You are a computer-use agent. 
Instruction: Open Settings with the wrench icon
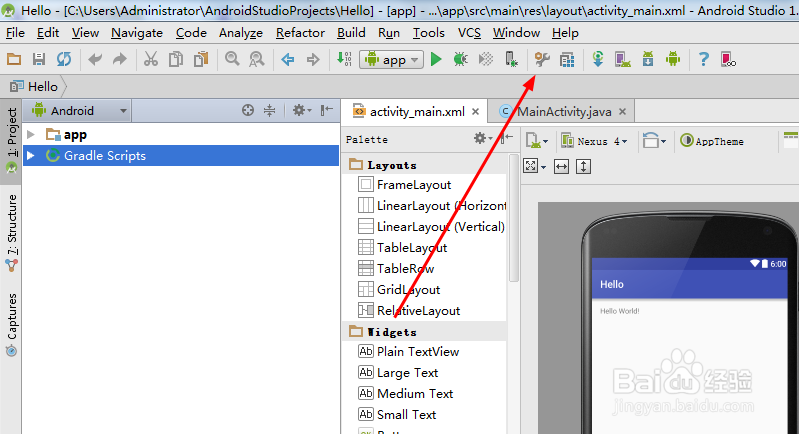click(x=542, y=60)
